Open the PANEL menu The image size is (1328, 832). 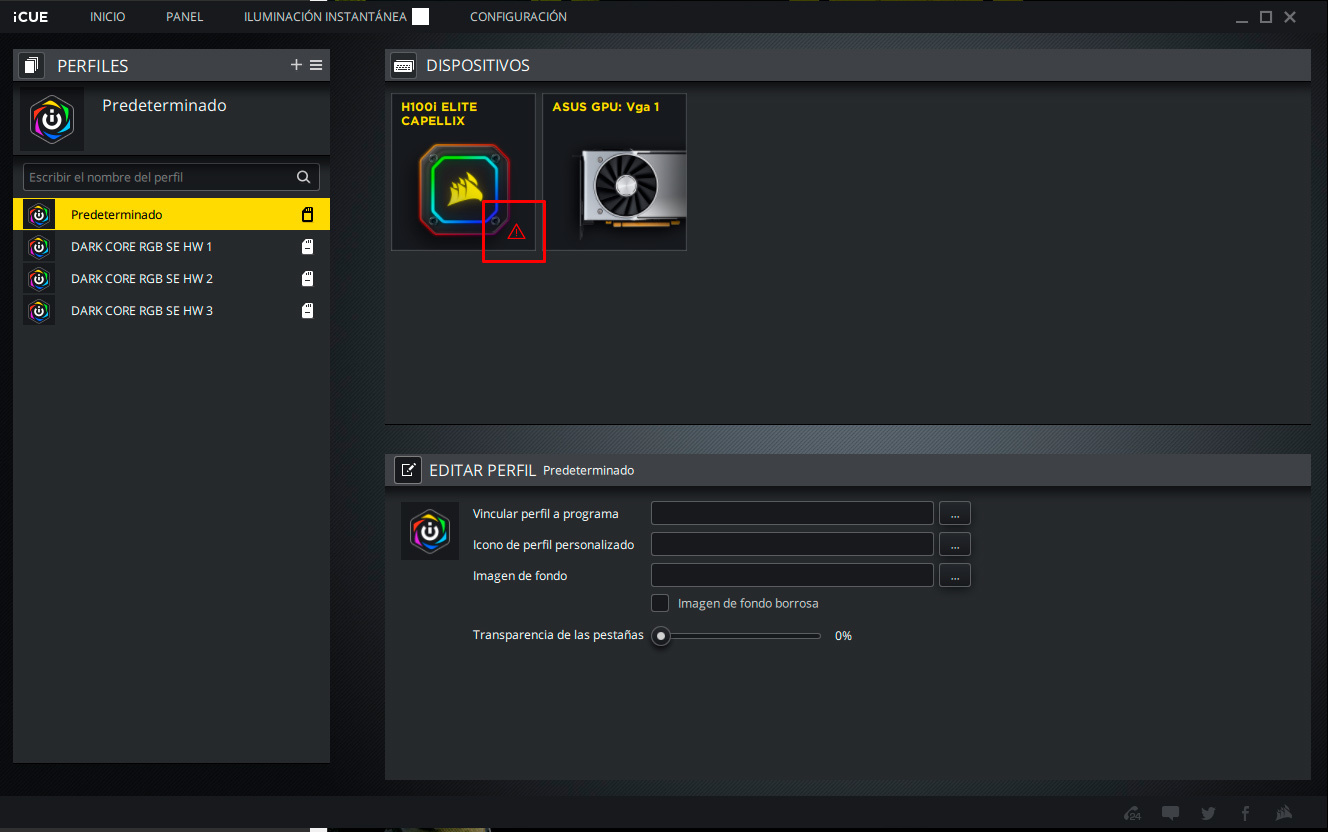click(x=185, y=17)
